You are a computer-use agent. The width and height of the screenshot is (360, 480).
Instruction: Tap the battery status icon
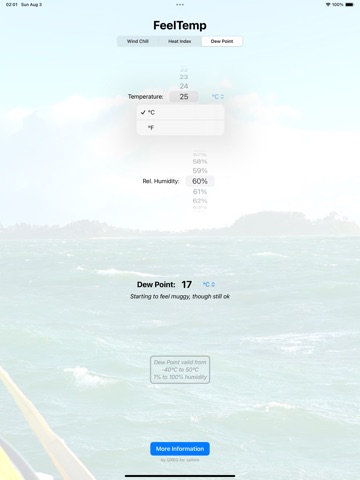(x=349, y=5)
